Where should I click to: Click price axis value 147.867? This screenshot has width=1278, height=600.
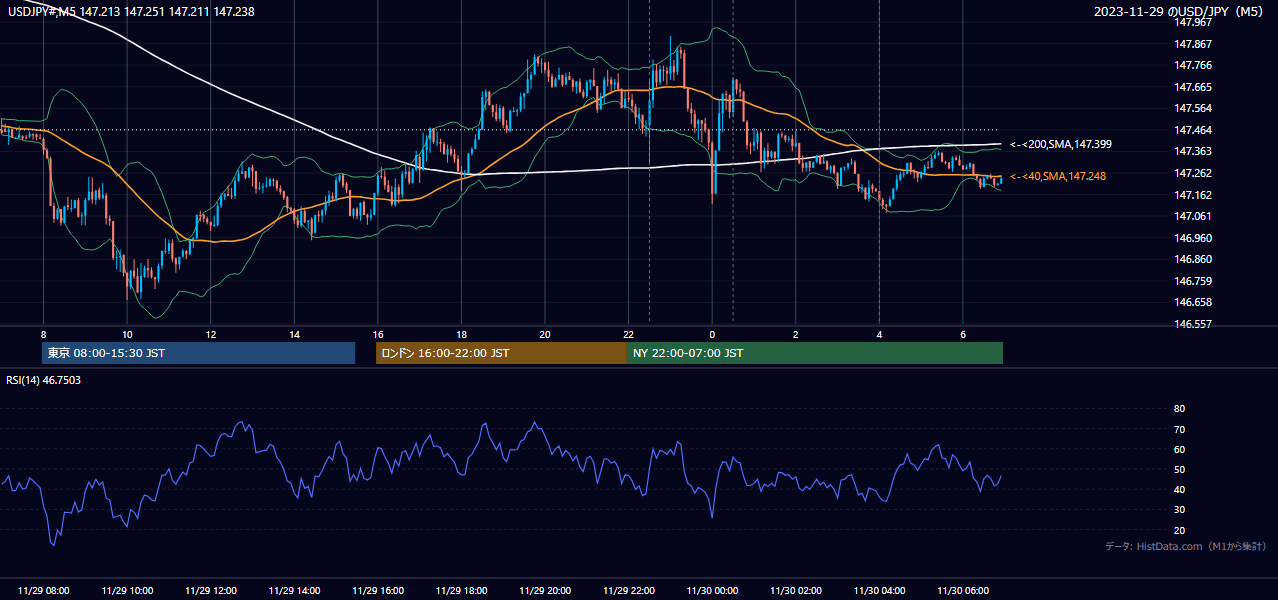pos(1194,44)
